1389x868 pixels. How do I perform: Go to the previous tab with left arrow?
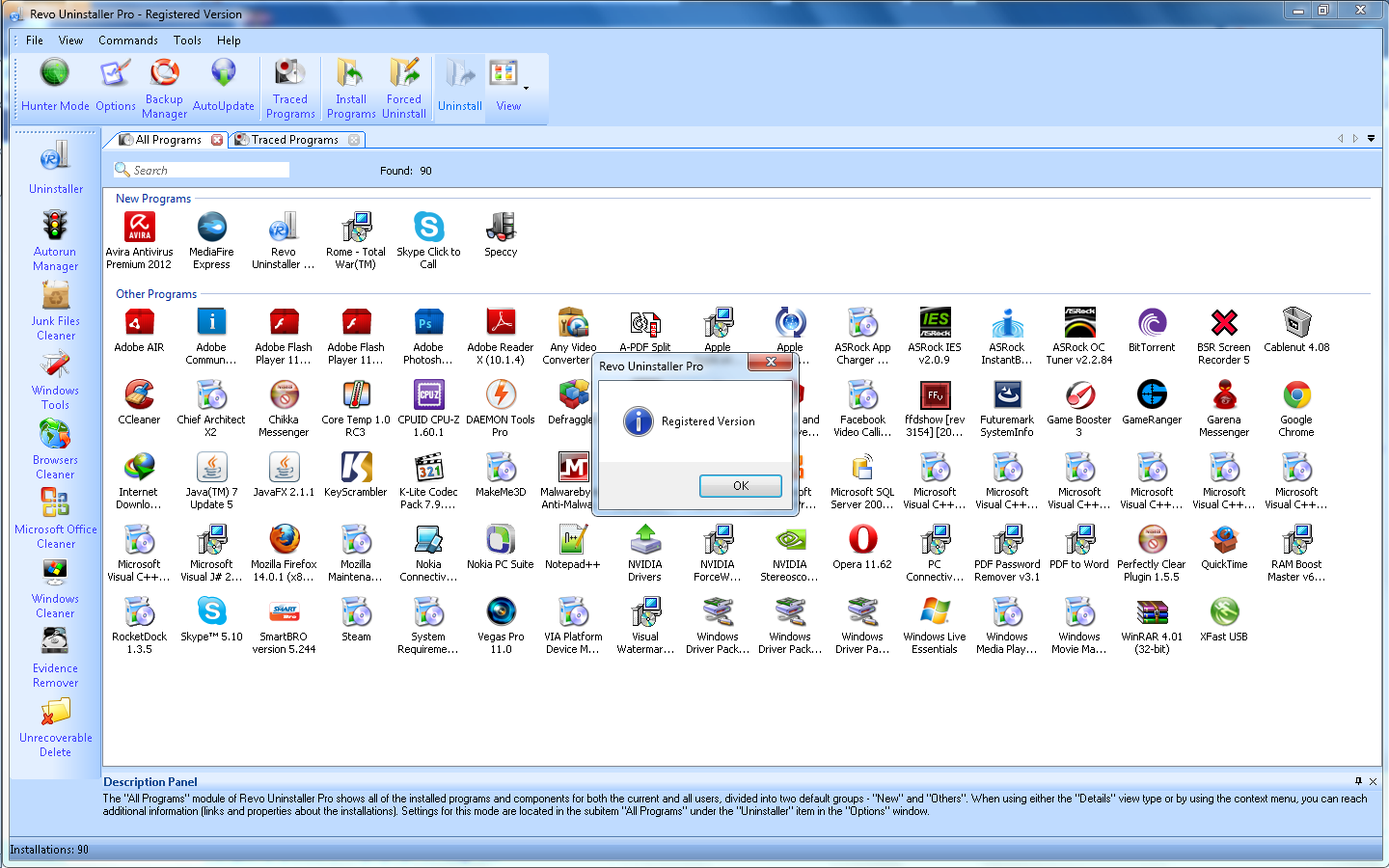click(1340, 139)
